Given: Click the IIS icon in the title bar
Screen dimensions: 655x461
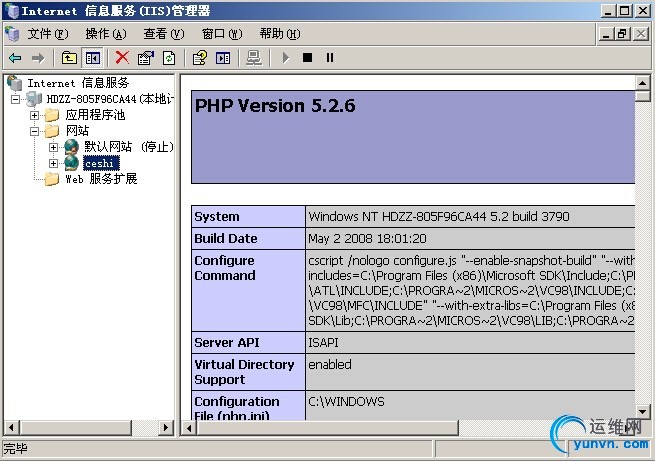Looking at the screenshot, I should [12, 10].
